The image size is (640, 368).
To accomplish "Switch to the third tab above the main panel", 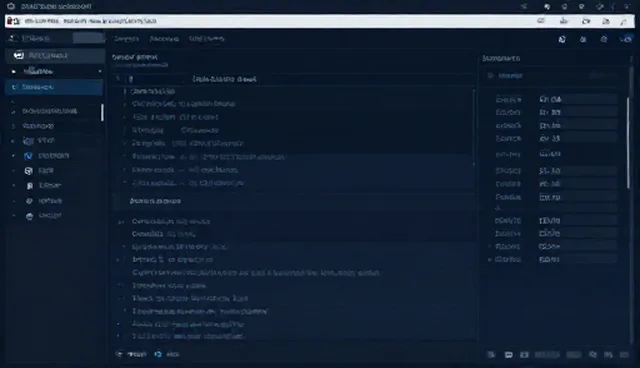I will (x=207, y=39).
